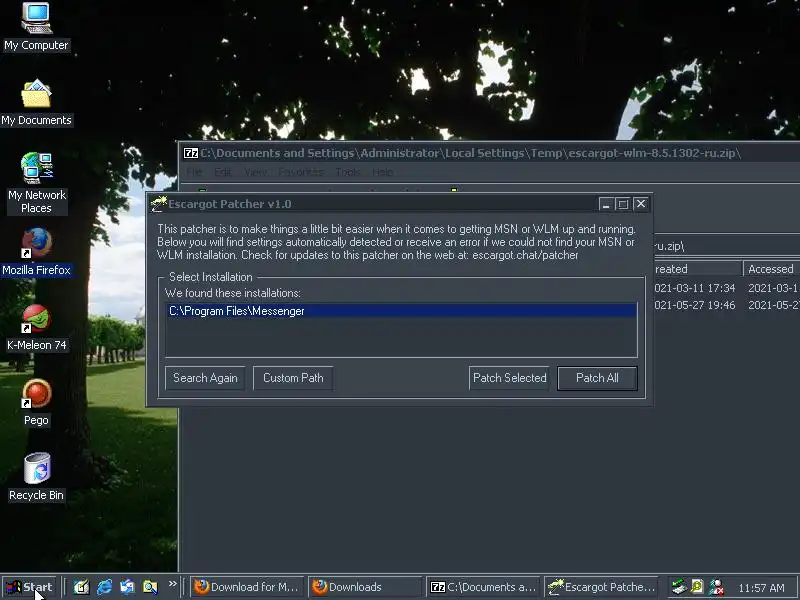
Task: Click the Search Again button
Action: tap(205, 378)
